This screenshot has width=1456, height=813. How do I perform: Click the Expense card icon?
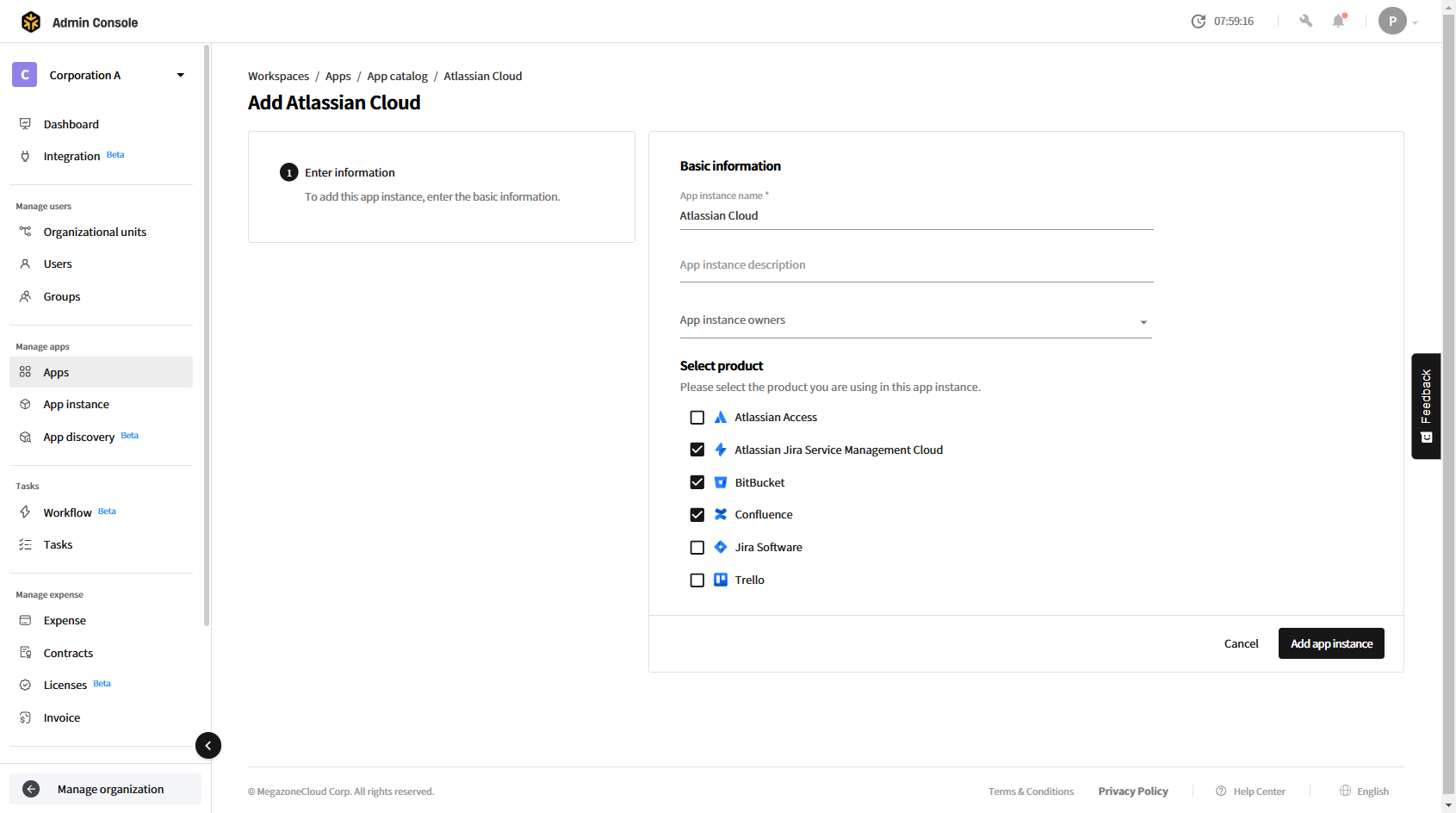(25, 620)
